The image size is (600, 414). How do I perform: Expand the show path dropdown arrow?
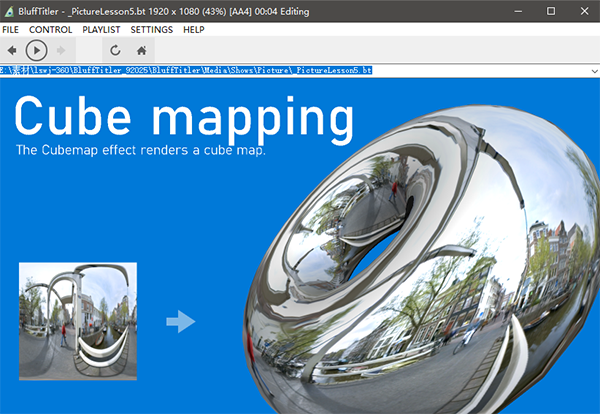point(594,71)
